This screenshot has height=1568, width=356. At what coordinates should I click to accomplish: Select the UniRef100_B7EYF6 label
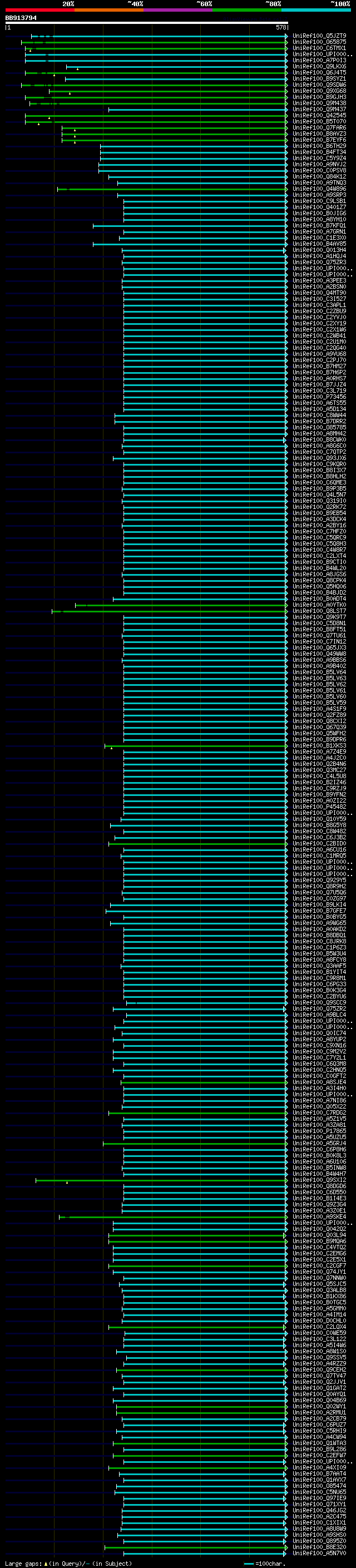(x=319, y=140)
